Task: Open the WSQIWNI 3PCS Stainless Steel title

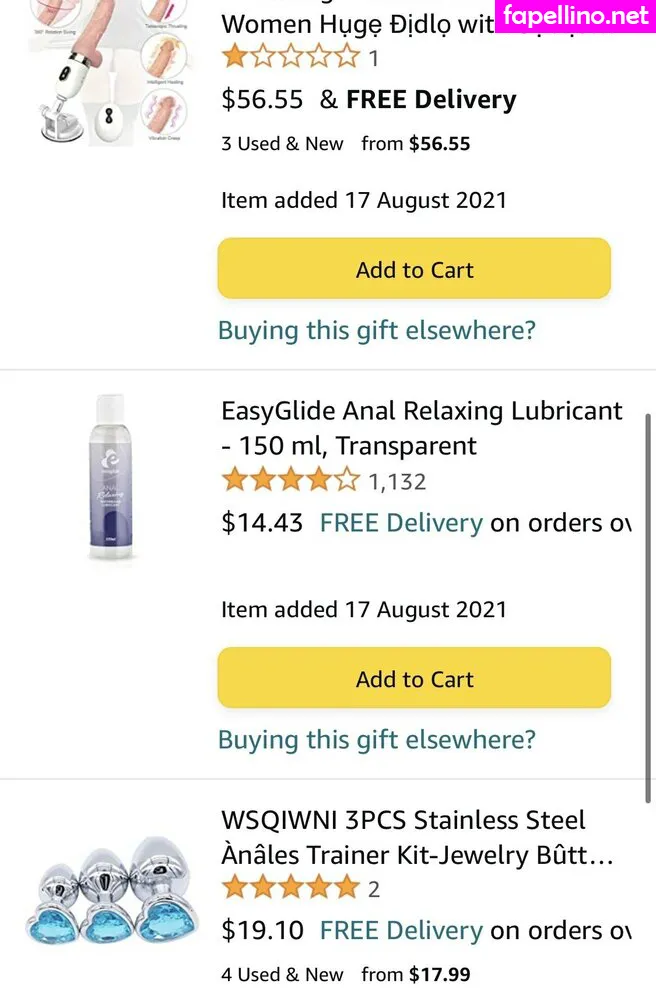Action: tap(417, 838)
